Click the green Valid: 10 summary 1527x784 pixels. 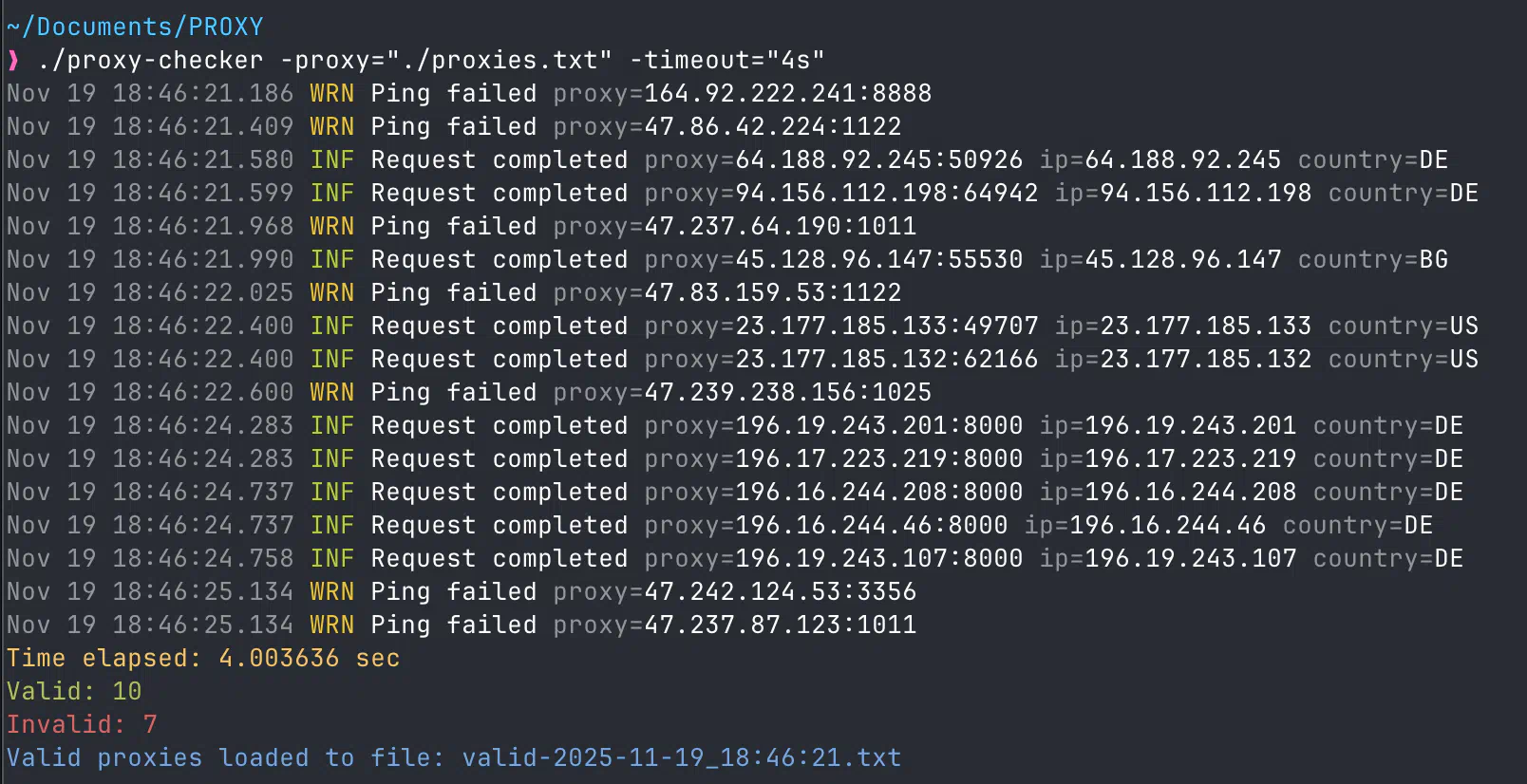click(74, 692)
